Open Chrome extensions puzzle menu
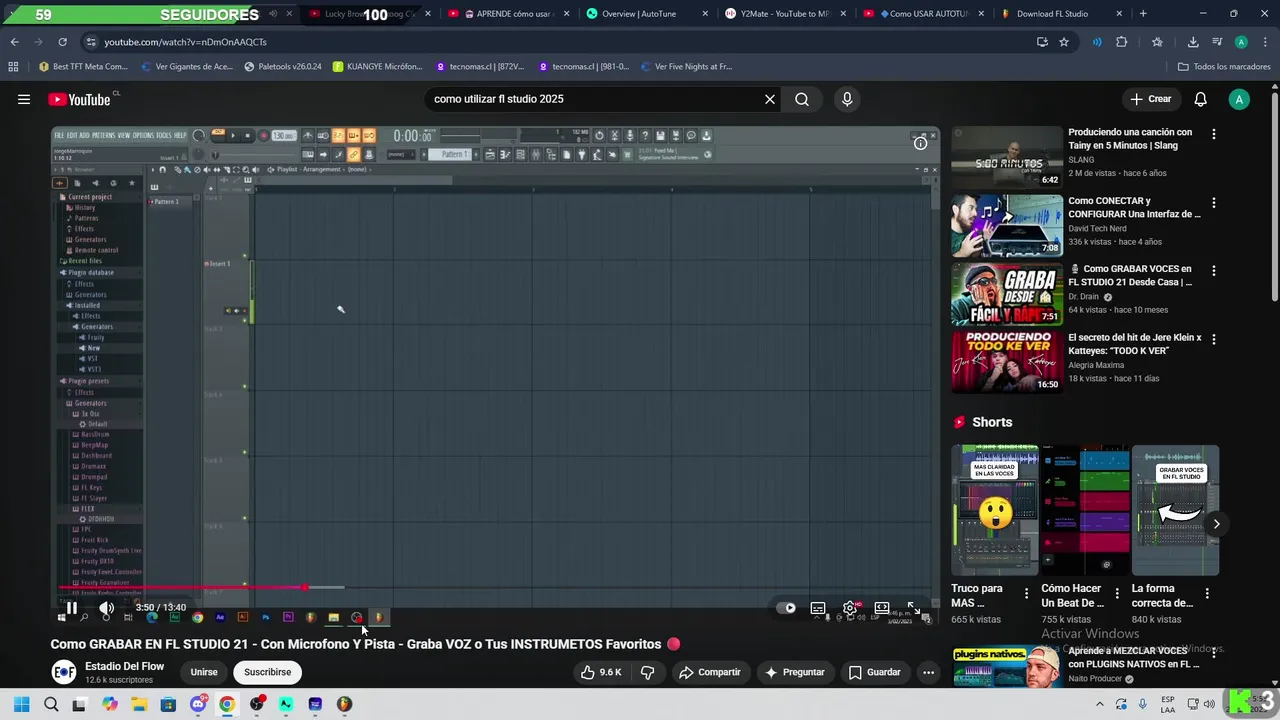This screenshot has width=1280, height=720. (x=1121, y=42)
